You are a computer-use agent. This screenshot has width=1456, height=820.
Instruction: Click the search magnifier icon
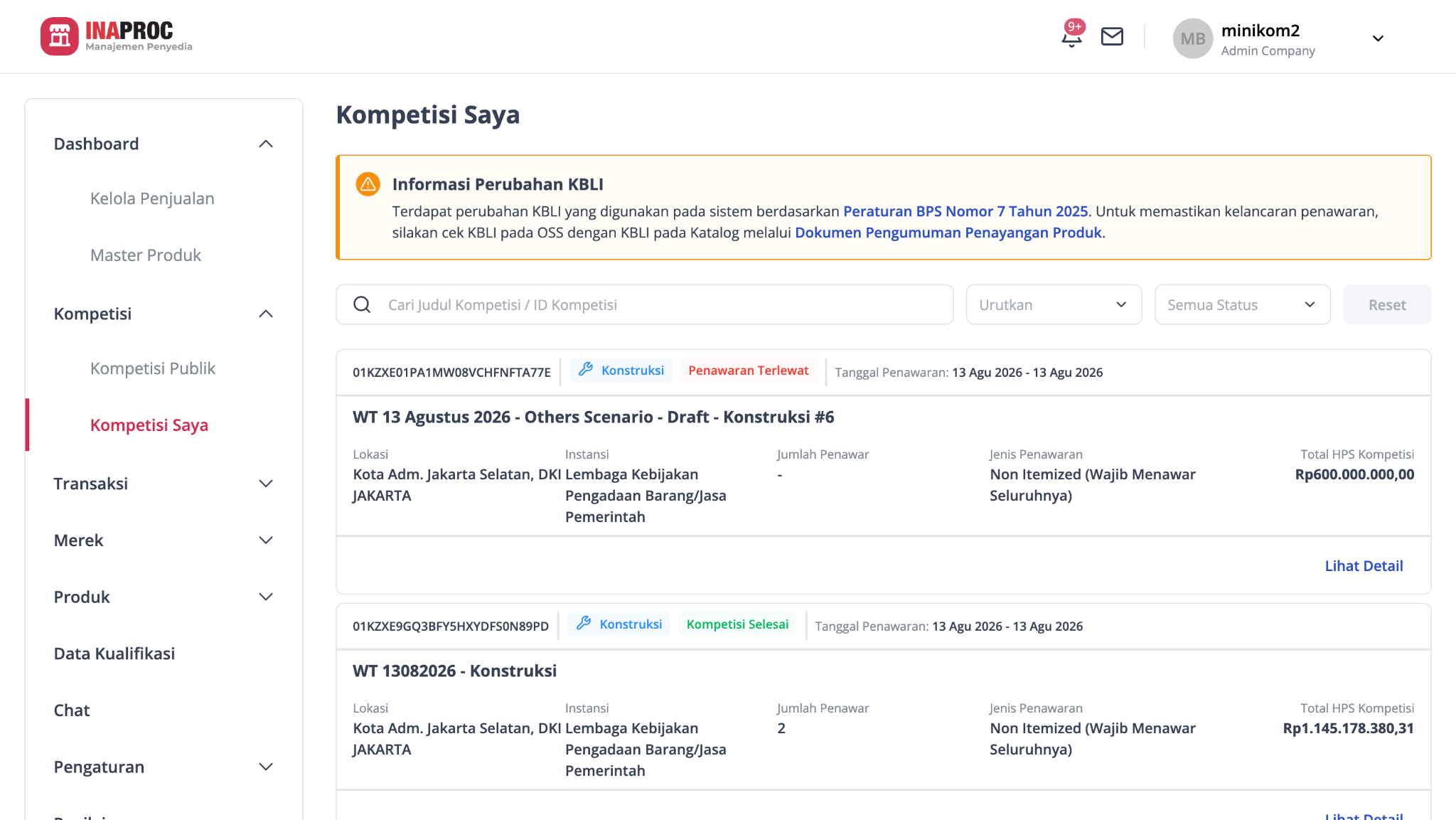362,304
